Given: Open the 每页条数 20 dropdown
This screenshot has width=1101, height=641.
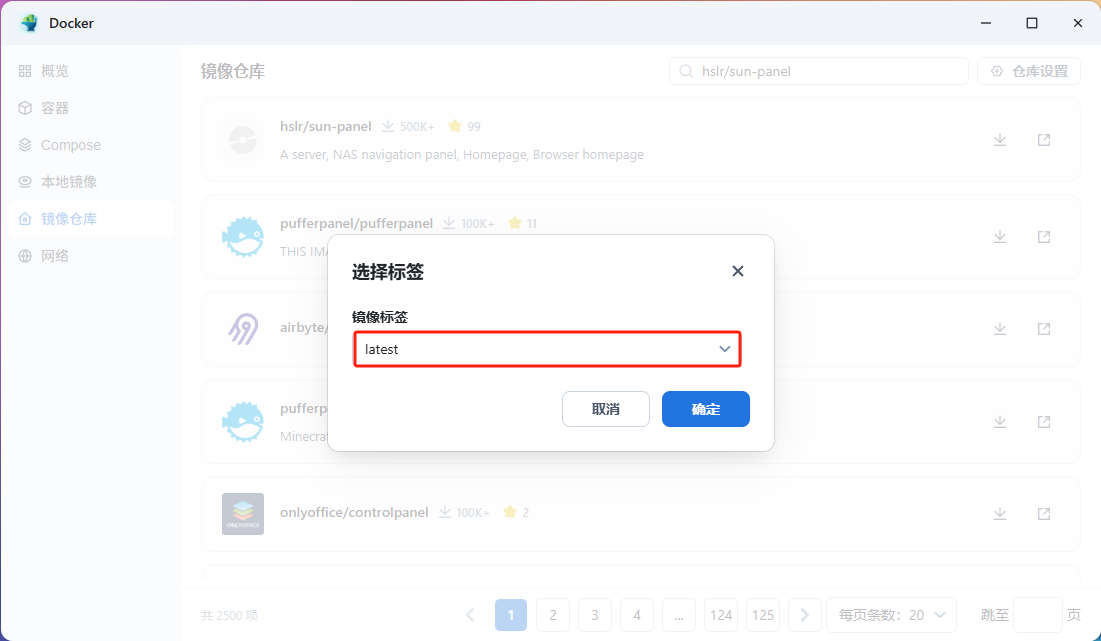Looking at the screenshot, I should click(892, 615).
